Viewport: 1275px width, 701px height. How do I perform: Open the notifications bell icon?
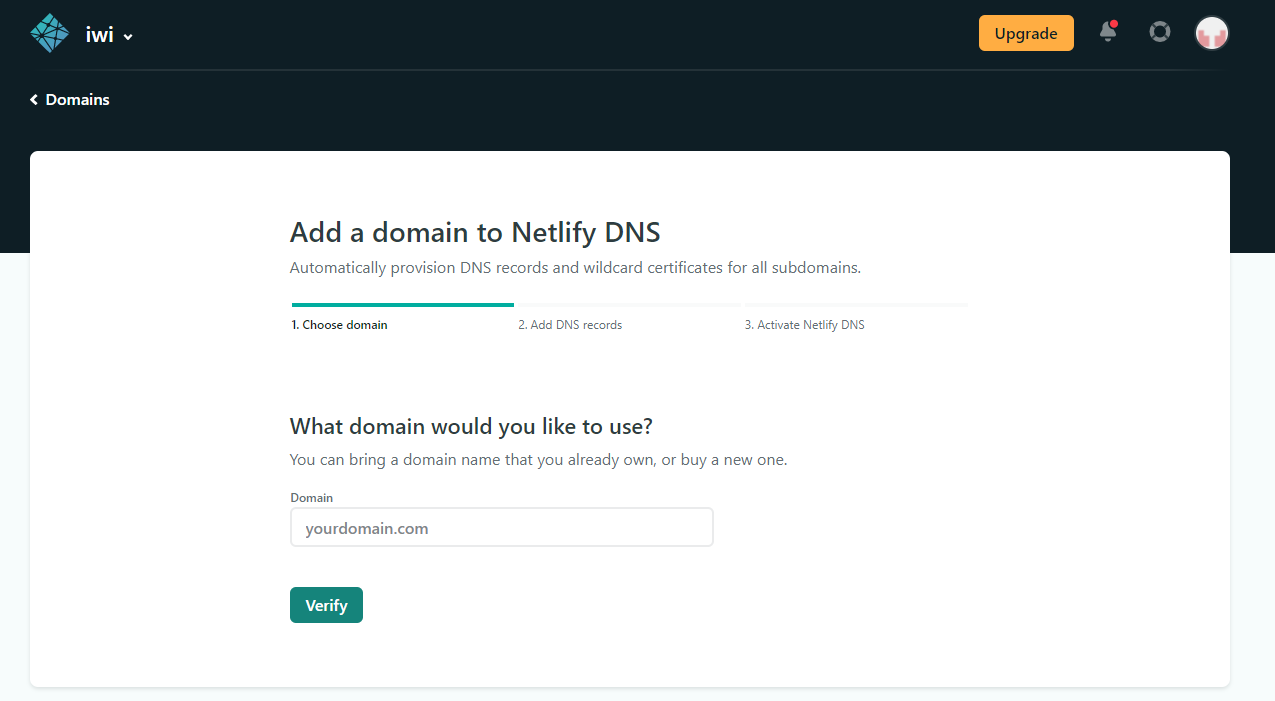[1108, 32]
